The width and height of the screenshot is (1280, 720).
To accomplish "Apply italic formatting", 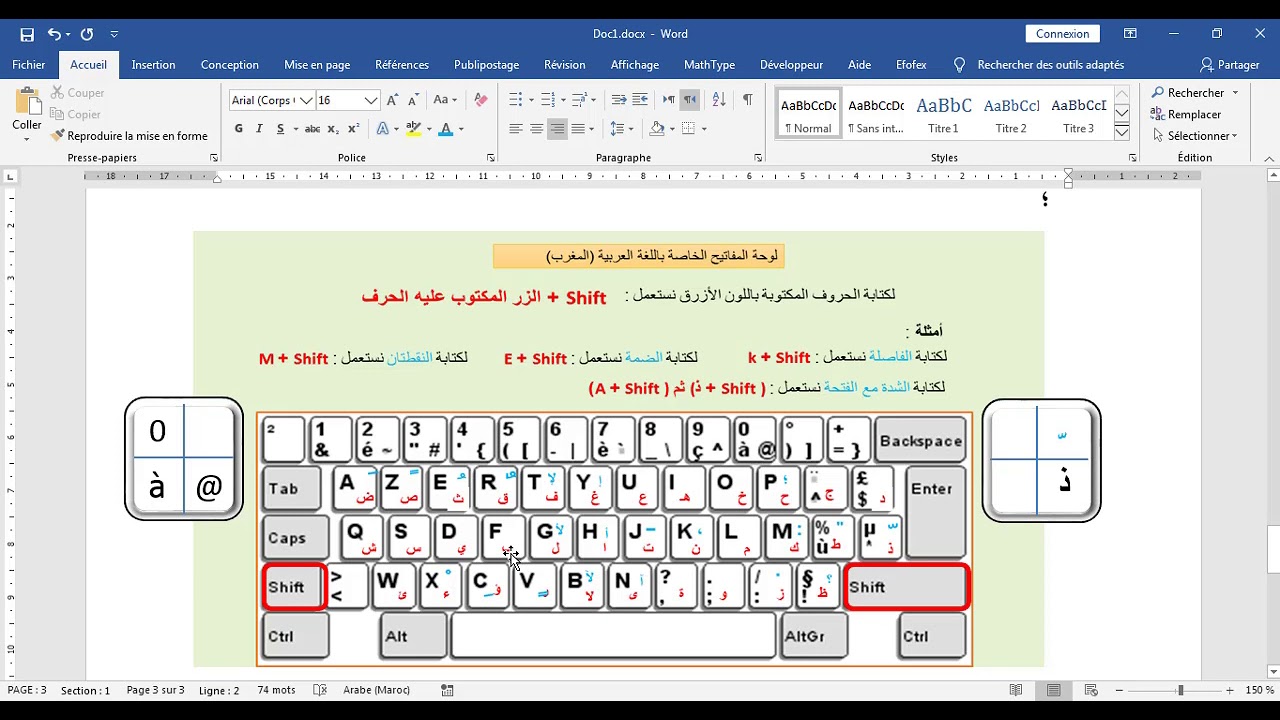I will click(x=259, y=129).
